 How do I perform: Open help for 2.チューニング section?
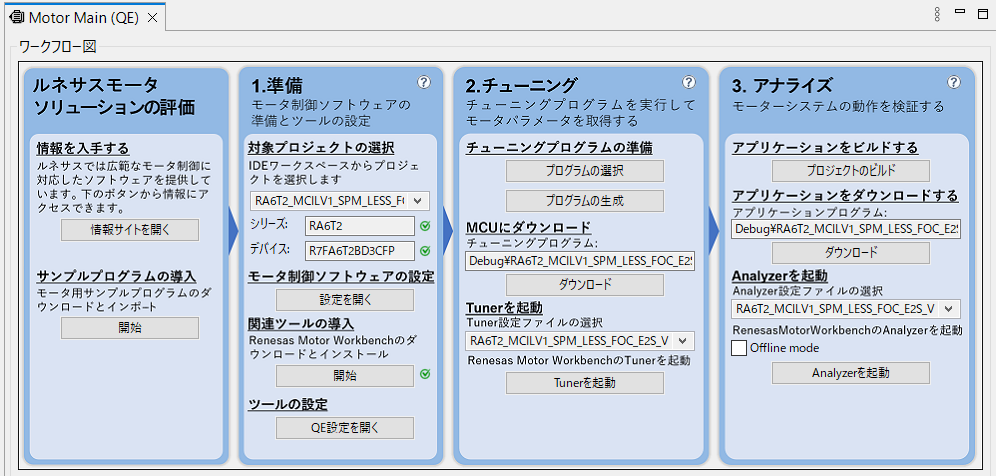click(689, 82)
